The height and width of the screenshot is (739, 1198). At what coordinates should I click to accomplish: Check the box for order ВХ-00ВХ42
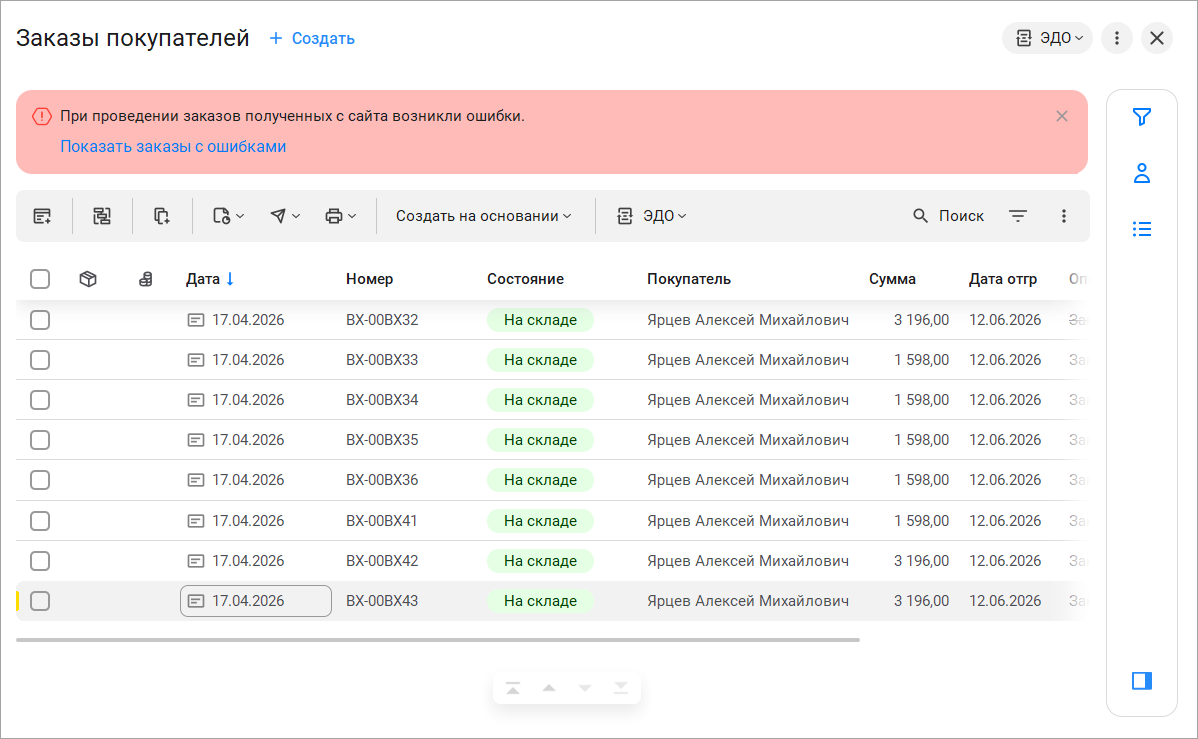[40, 561]
